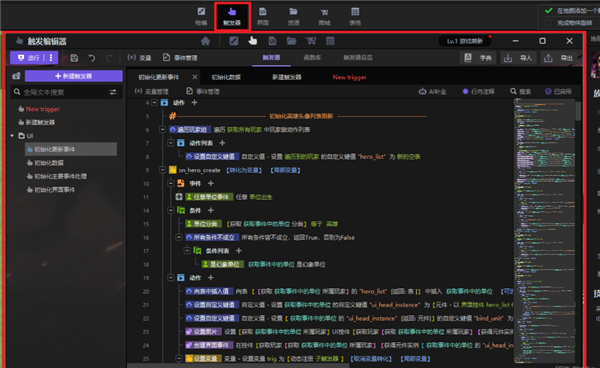Collapse the 事件 node on line 10
The image size is (600, 368).
[x=171, y=183]
